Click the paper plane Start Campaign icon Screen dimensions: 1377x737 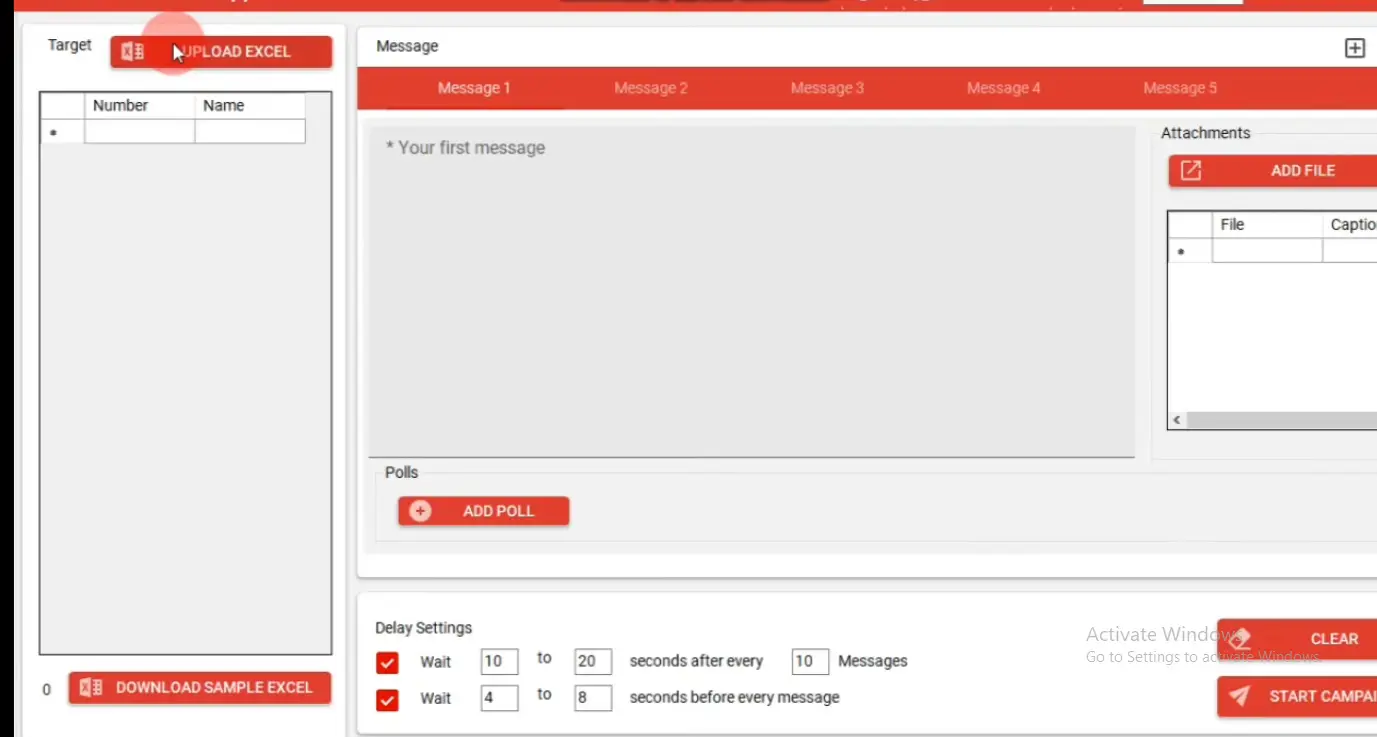[x=1240, y=697]
